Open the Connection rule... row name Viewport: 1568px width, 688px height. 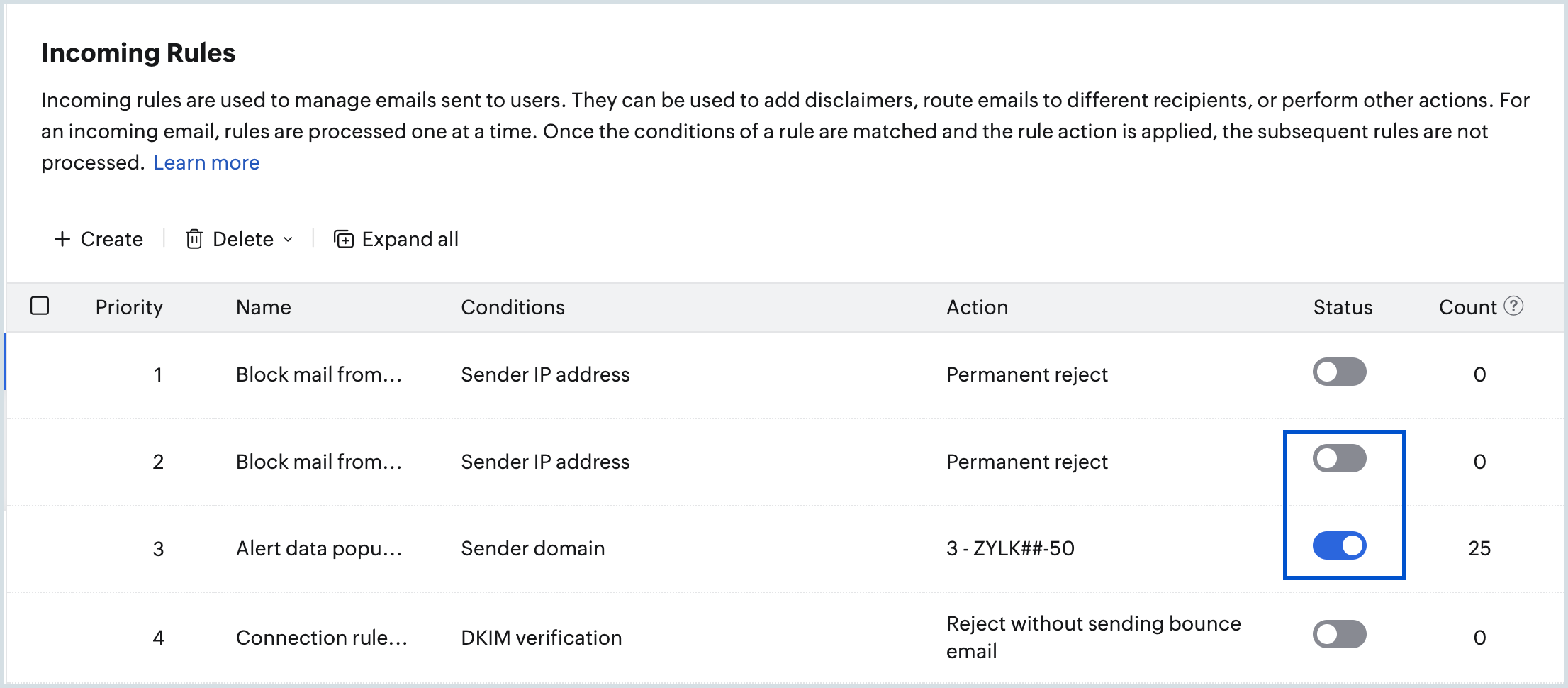click(322, 638)
